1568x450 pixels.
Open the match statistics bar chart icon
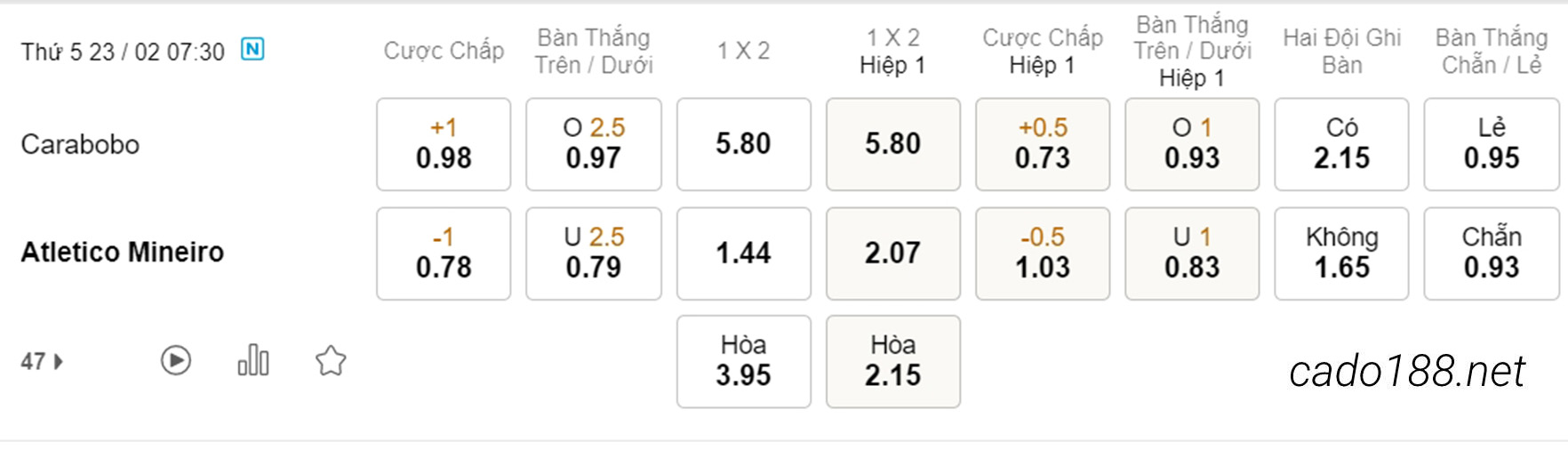tap(253, 360)
